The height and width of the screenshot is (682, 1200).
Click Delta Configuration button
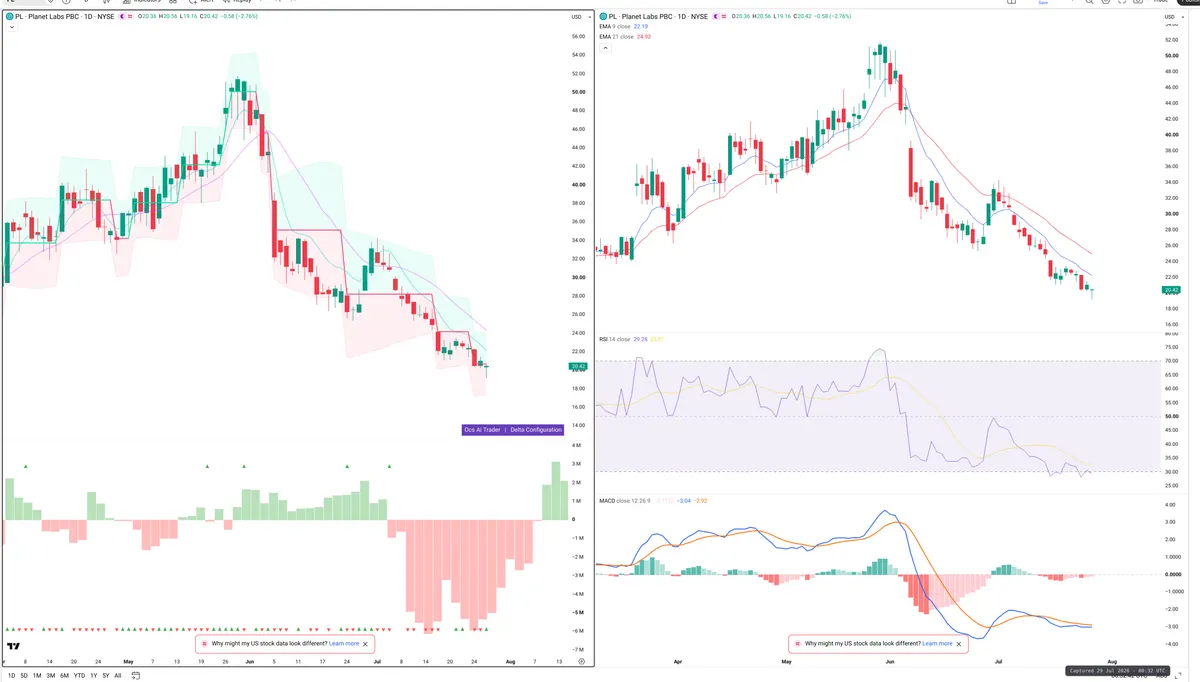[537, 430]
